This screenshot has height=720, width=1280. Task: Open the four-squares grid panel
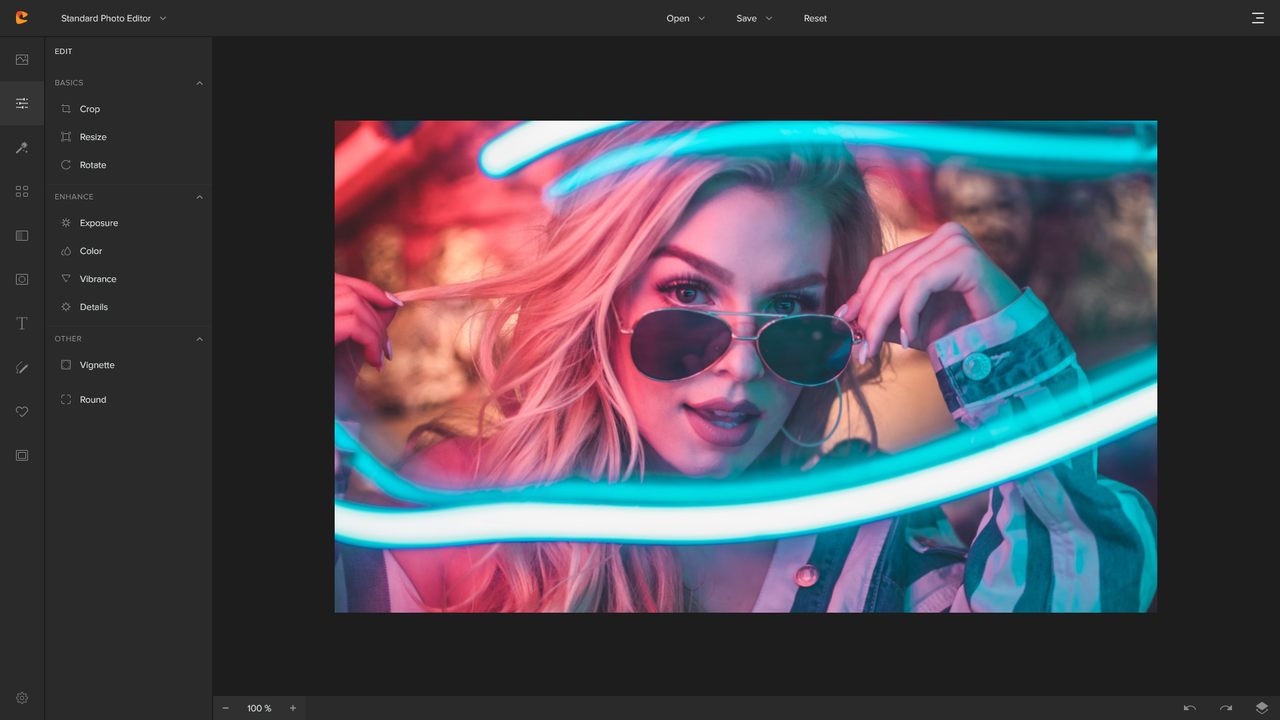point(22,191)
